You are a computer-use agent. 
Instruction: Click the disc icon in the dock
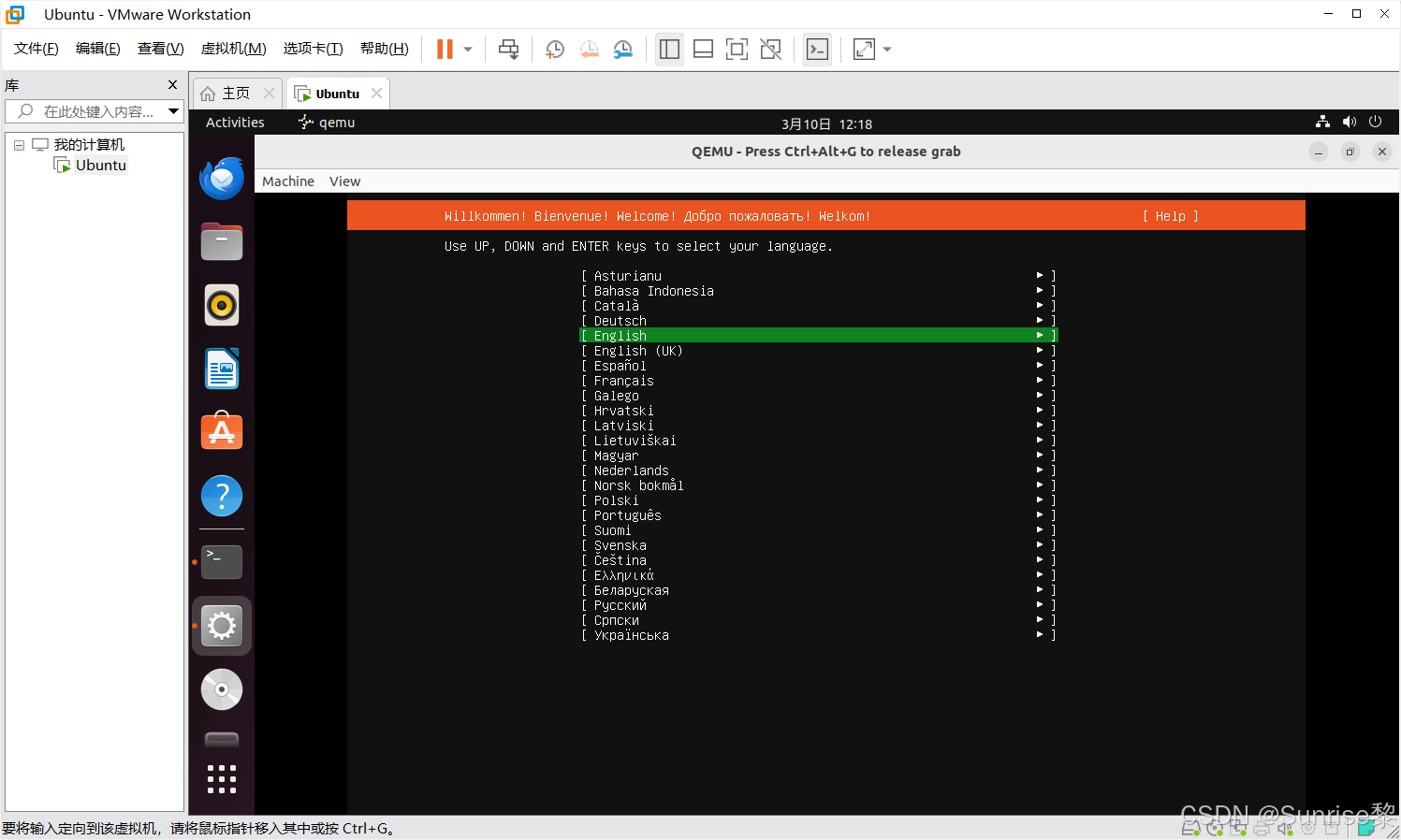click(x=222, y=689)
